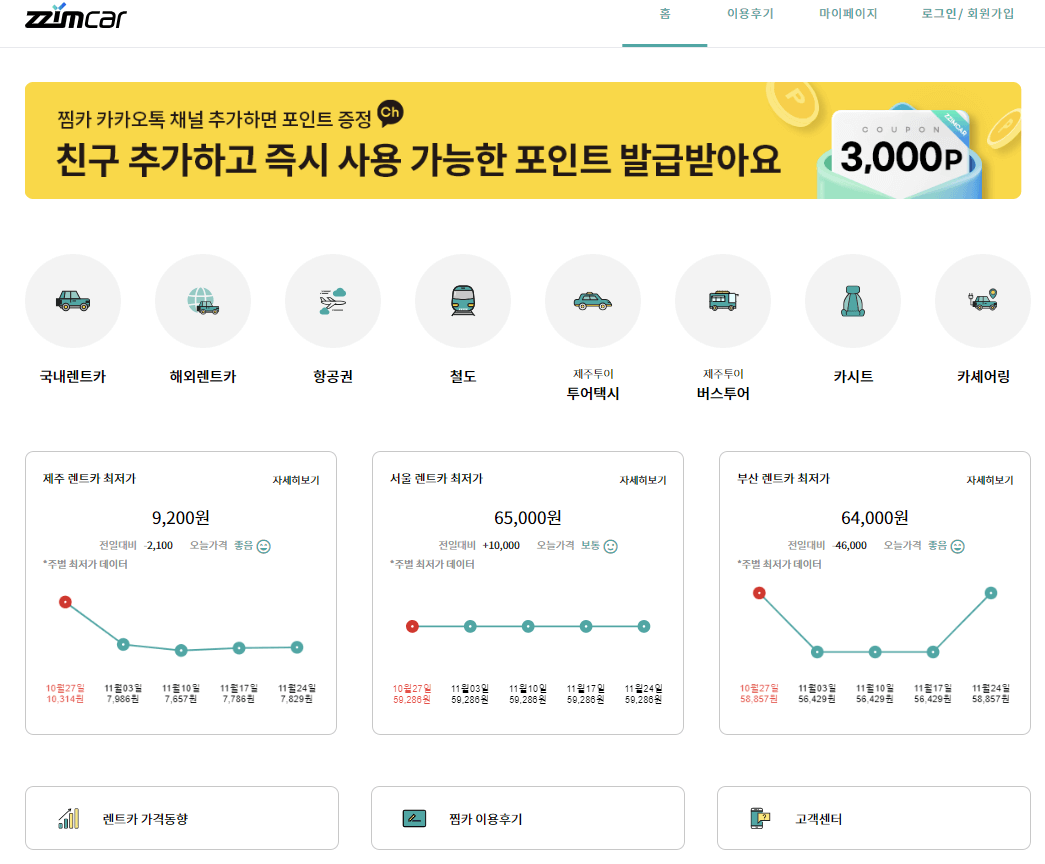Click the 국내렌트카 label
The width and height of the screenshot is (1045, 864).
pos(73,377)
